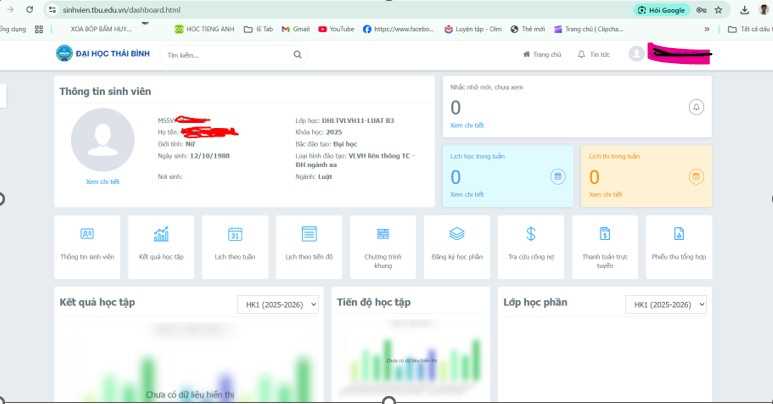Screen dimensions: 773x404
Task: Open Thông tin sinh viên tile icon
Action: pyautogui.click(x=86, y=234)
